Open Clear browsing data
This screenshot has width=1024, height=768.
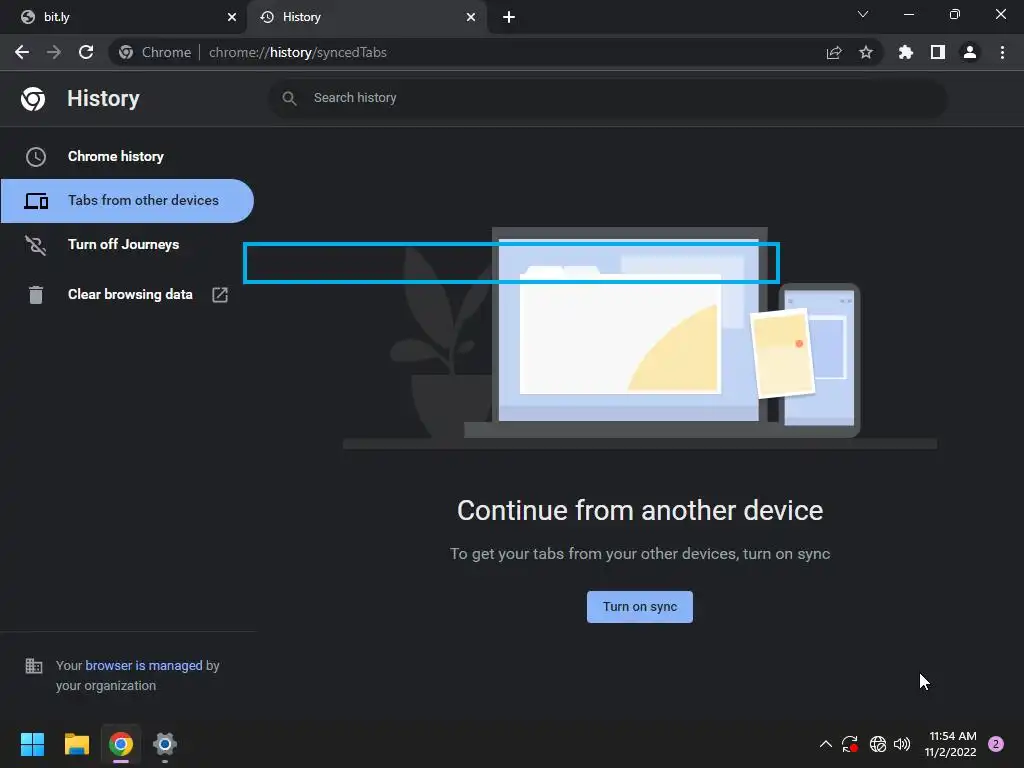127,295
